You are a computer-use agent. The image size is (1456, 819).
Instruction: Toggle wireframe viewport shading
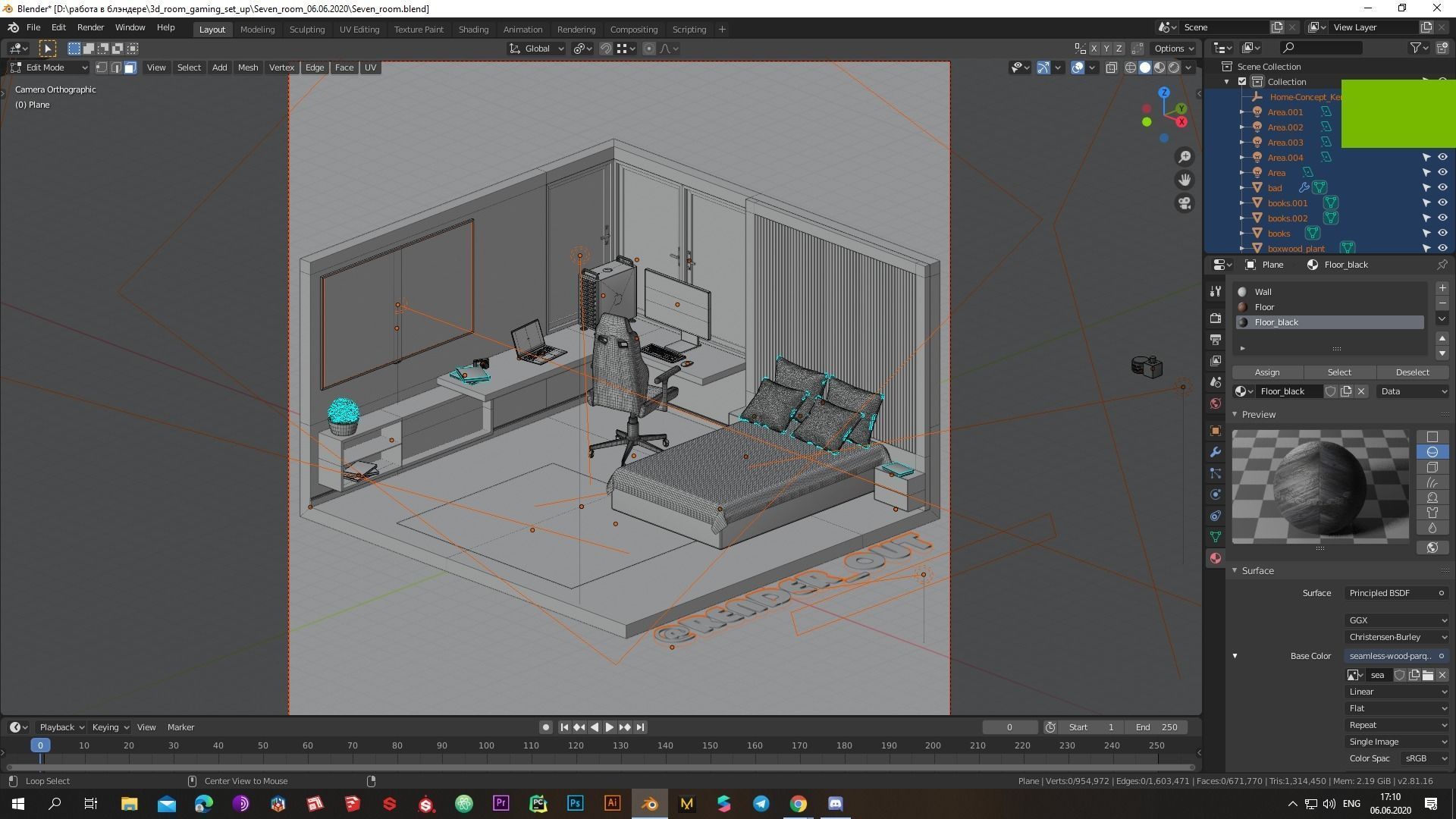(x=1130, y=67)
